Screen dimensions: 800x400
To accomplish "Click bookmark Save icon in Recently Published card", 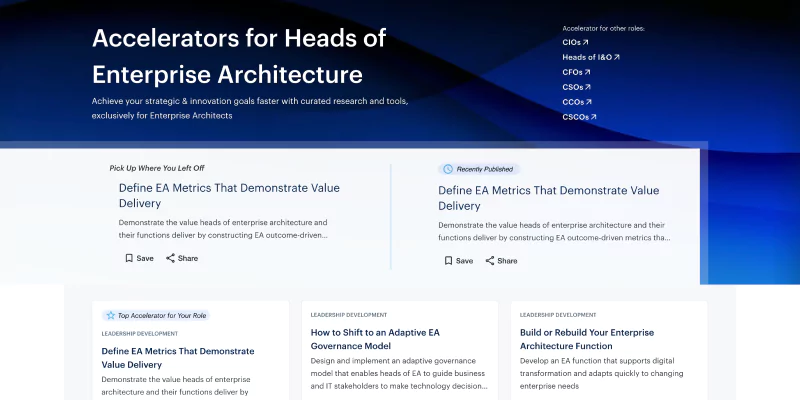I will coord(449,260).
